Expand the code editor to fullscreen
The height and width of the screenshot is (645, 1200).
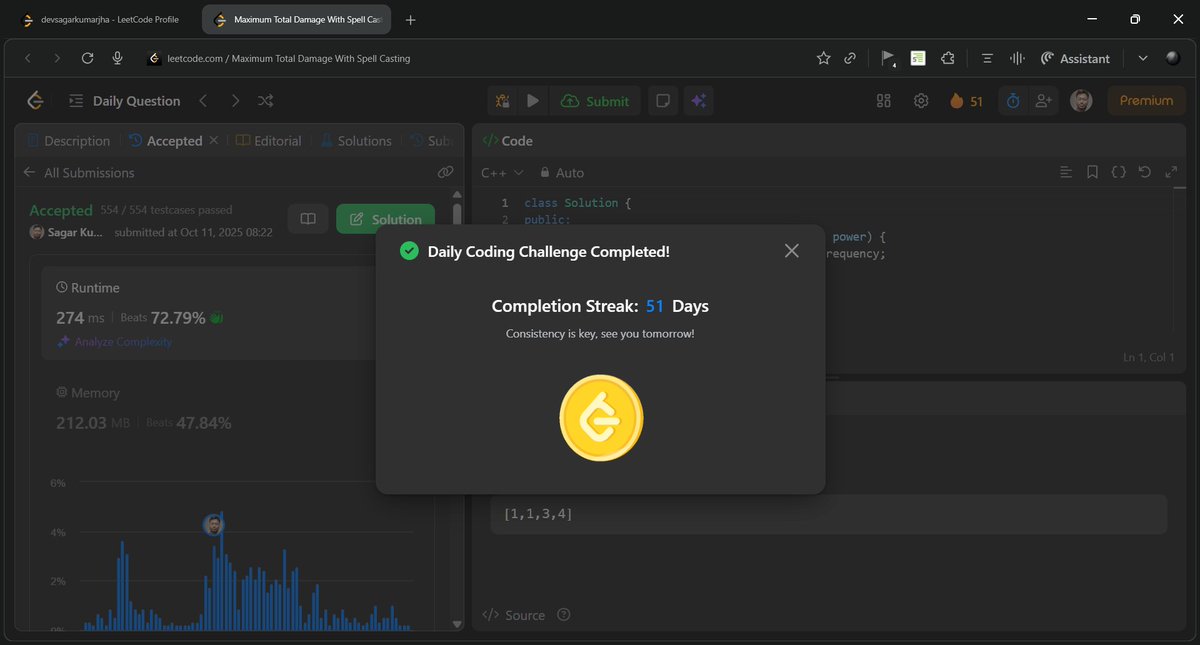click(1171, 173)
